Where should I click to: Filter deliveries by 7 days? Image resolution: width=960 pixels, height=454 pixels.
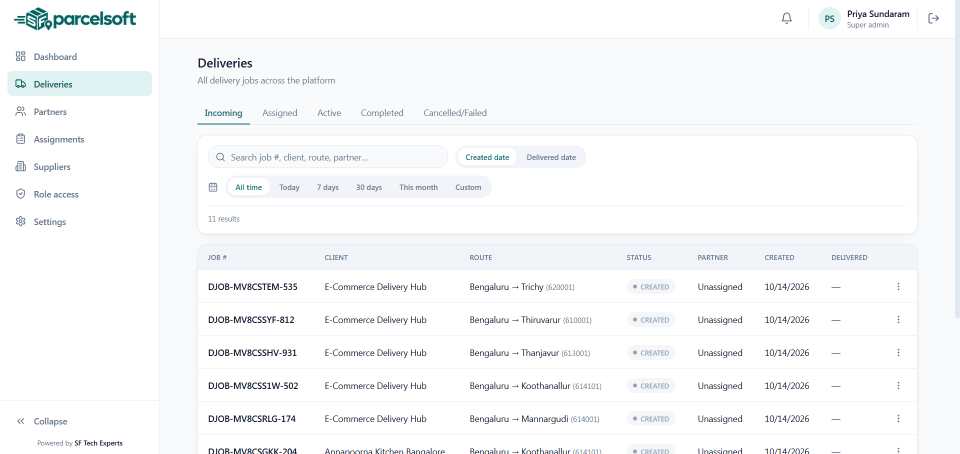pyautogui.click(x=328, y=187)
